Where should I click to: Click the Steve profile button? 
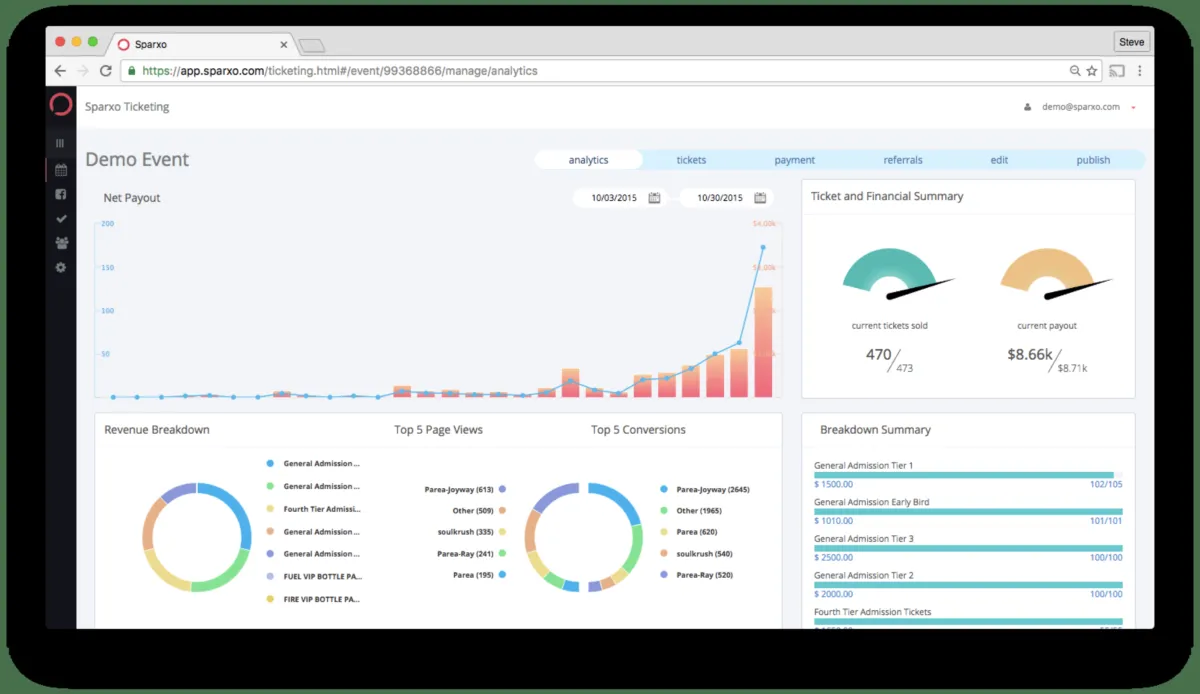pyautogui.click(x=1132, y=42)
